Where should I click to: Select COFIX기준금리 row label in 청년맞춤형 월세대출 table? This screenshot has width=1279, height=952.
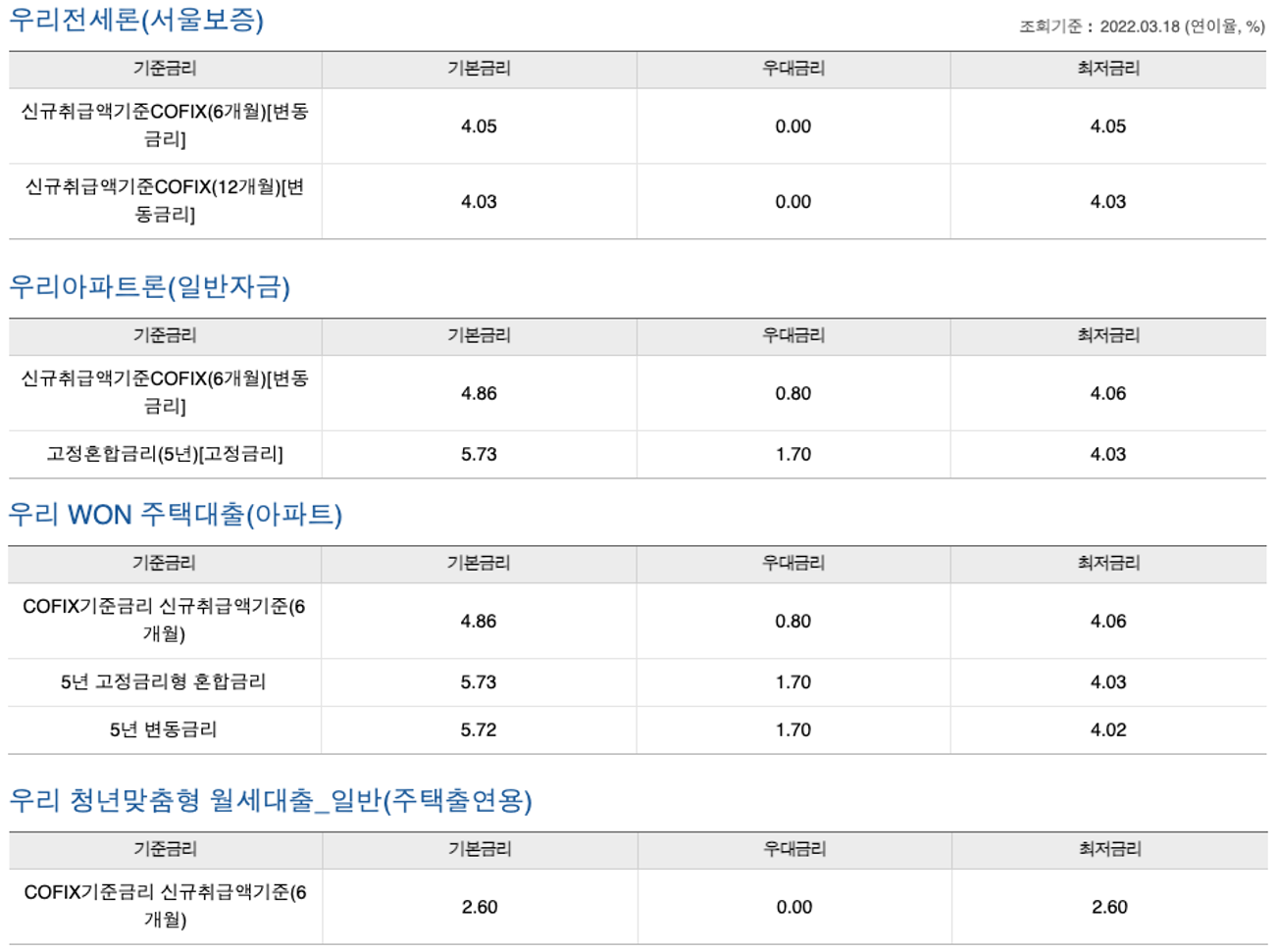(165, 906)
